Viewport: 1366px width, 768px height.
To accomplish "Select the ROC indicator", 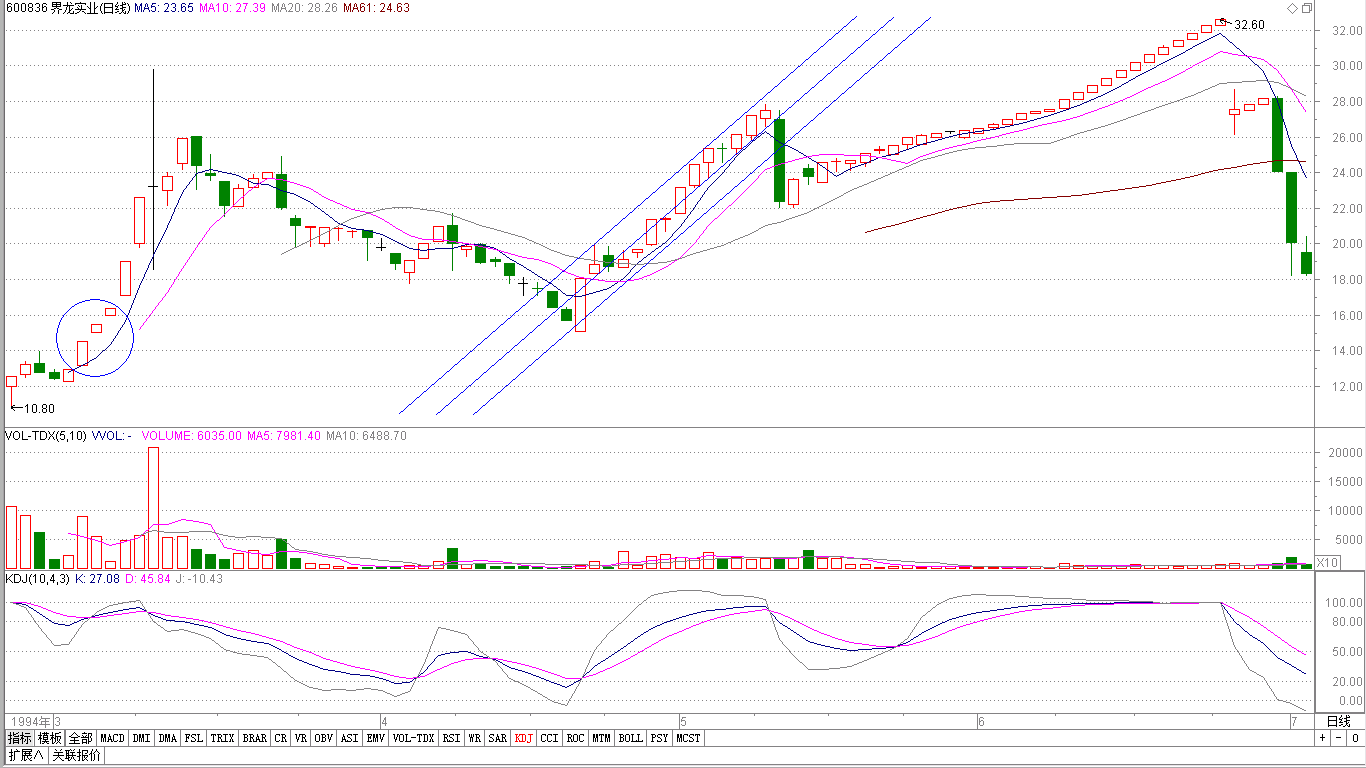I will tap(575, 738).
